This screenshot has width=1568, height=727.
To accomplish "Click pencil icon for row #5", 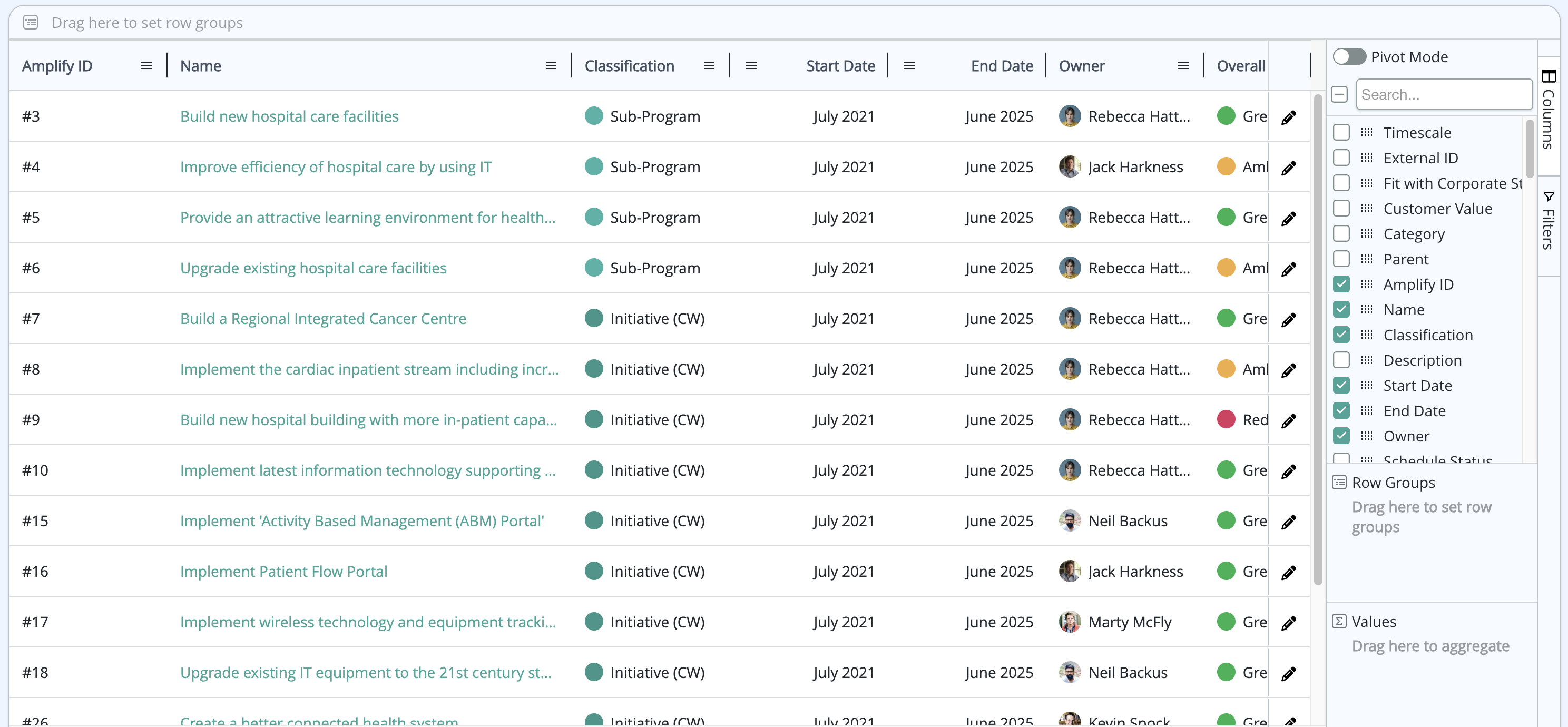I will coord(1288,219).
